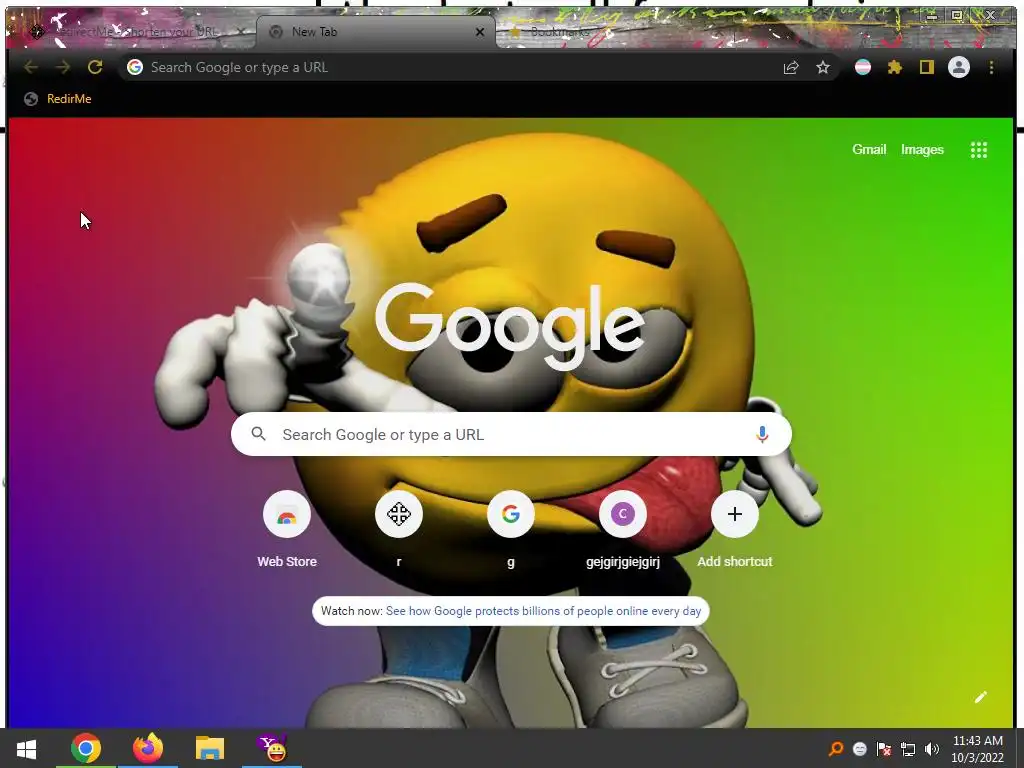Open Google Chrome from the taskbar
Viewport: 1024px width, 768px height.
[x=86, y=748]
